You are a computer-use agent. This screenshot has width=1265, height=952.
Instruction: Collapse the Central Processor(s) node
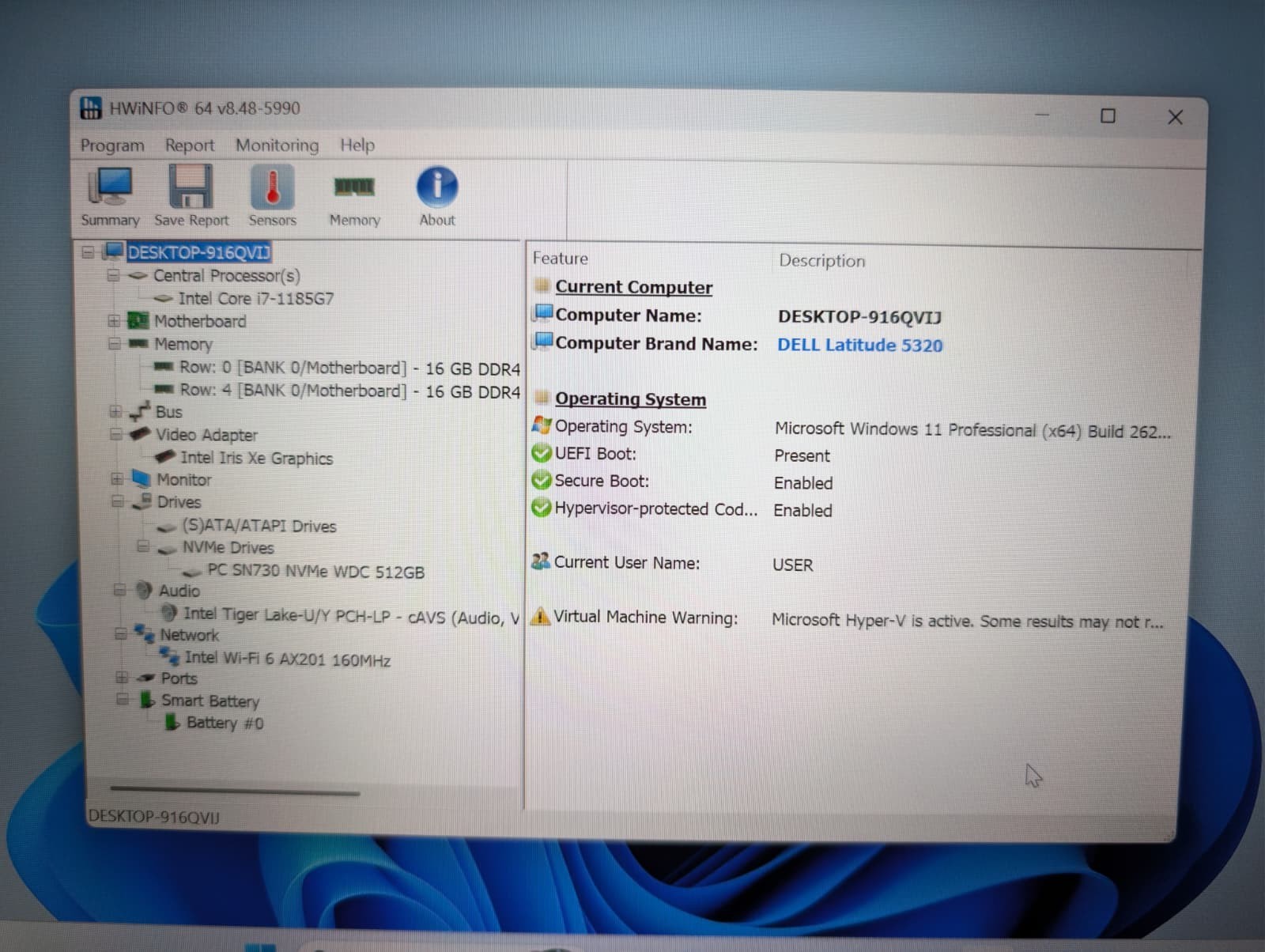pyautogui.click(x=113, y=275)
